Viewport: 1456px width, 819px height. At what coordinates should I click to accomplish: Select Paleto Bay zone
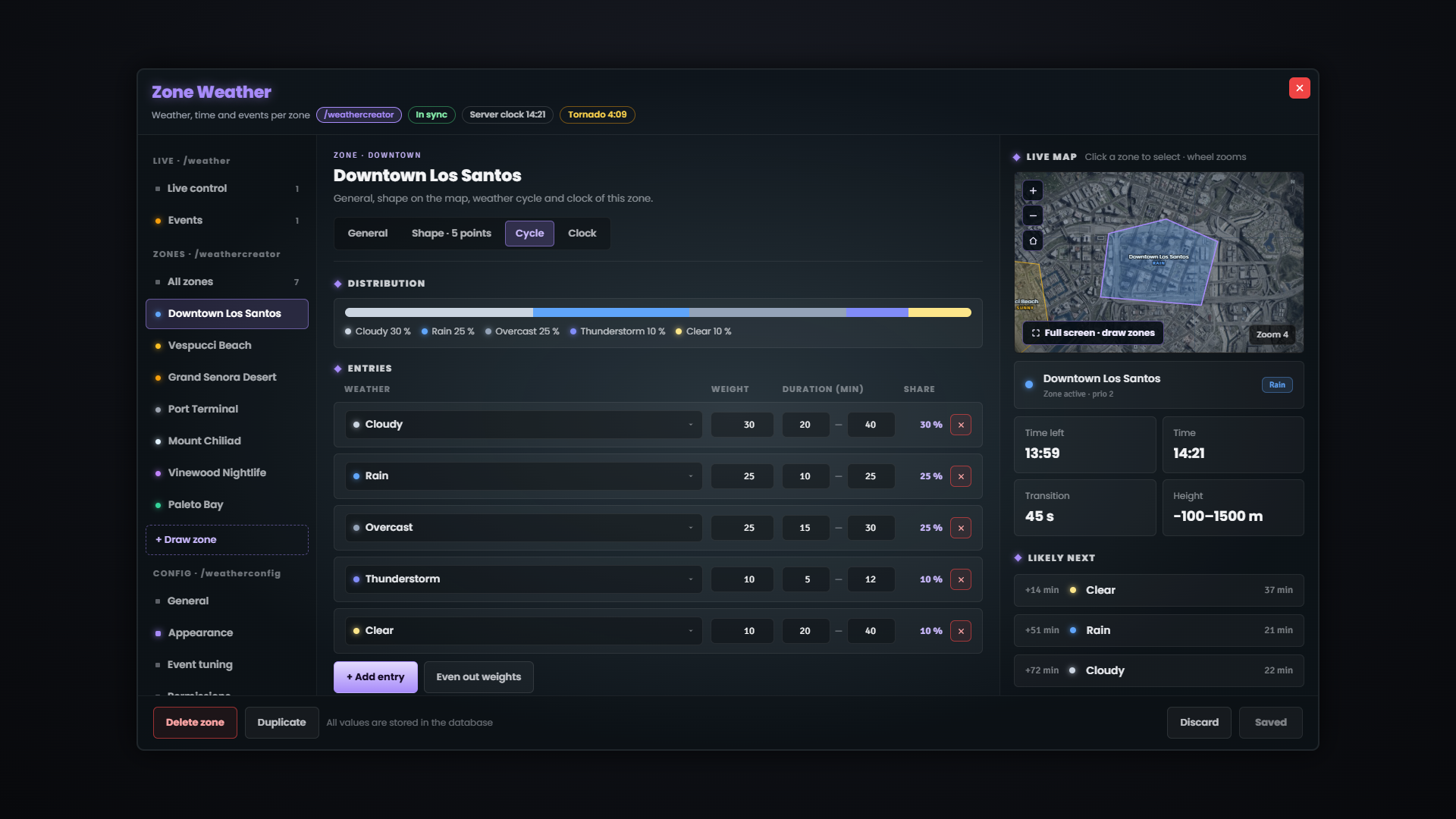tap(227, 505)
